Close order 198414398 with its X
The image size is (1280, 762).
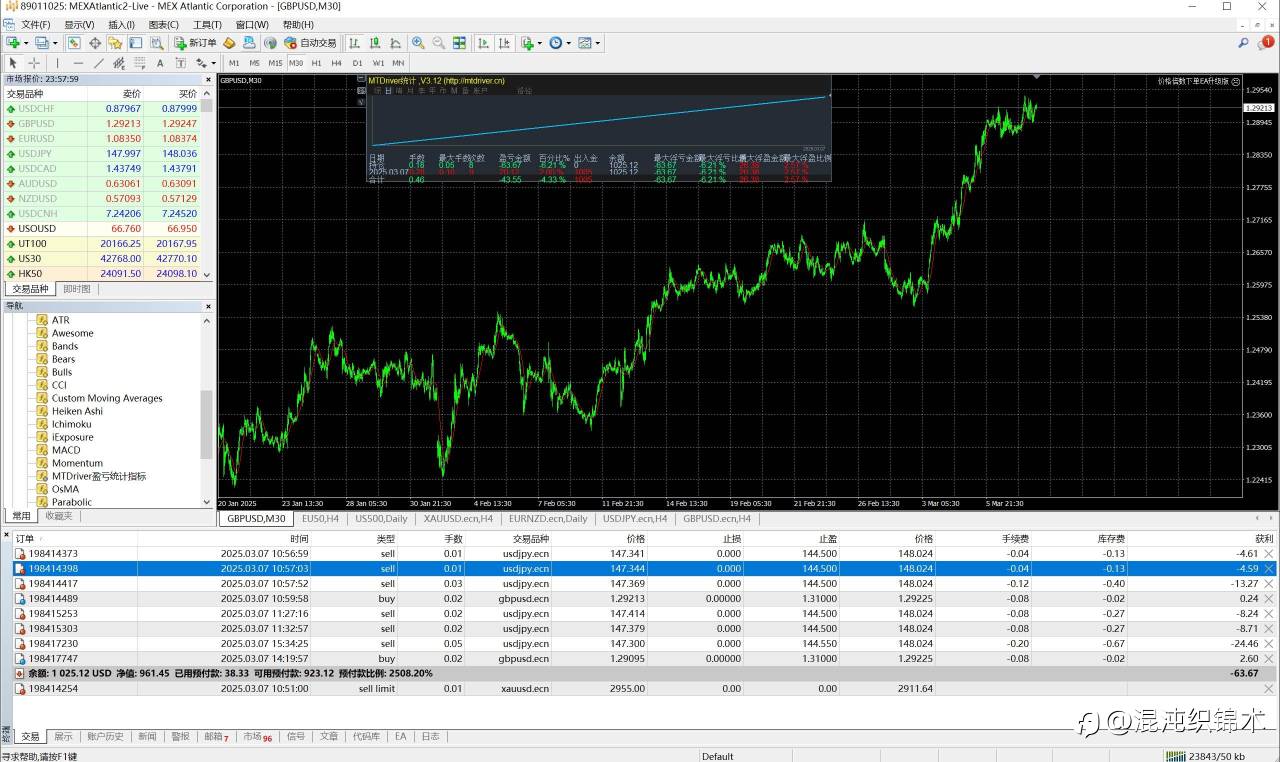click(1269, 568)
